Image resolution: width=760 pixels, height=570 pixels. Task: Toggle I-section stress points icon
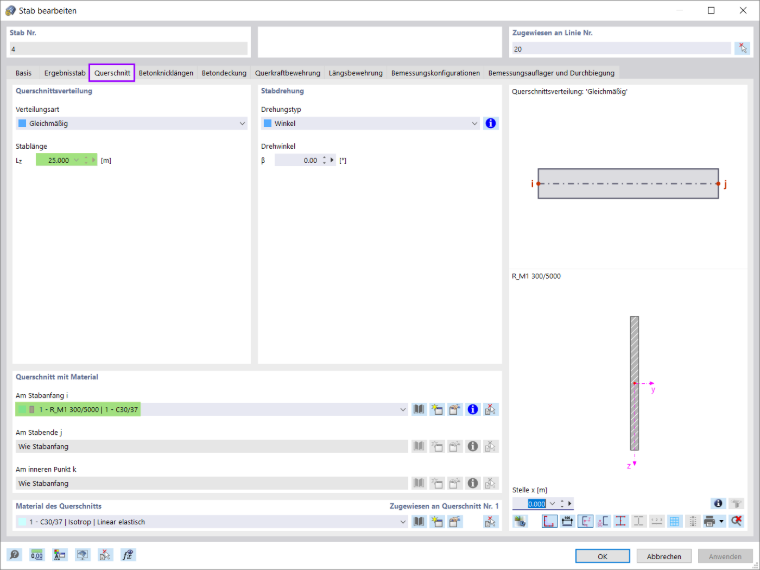click(x=621, y=521)
